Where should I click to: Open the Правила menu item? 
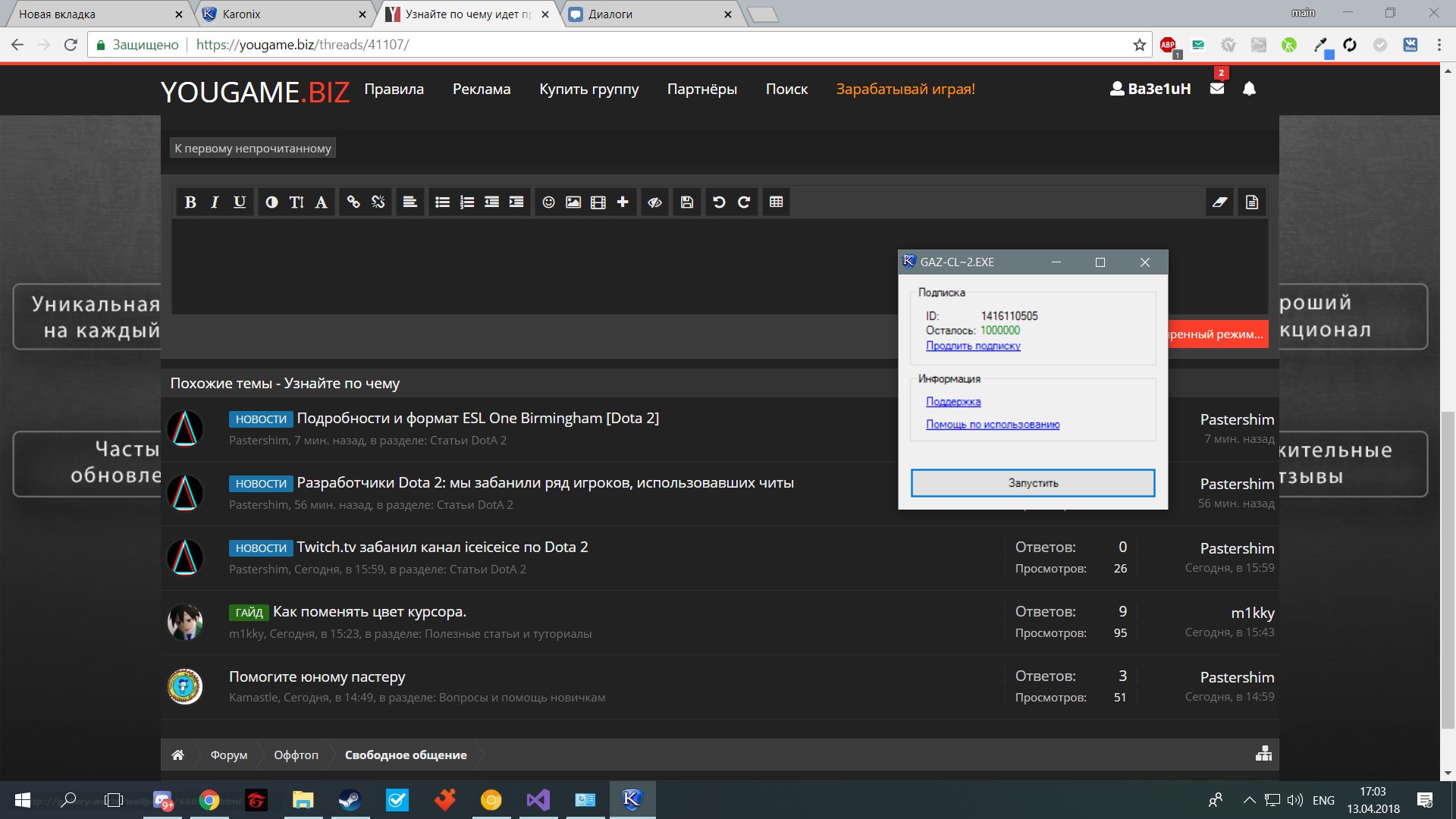tap(394, 89)
